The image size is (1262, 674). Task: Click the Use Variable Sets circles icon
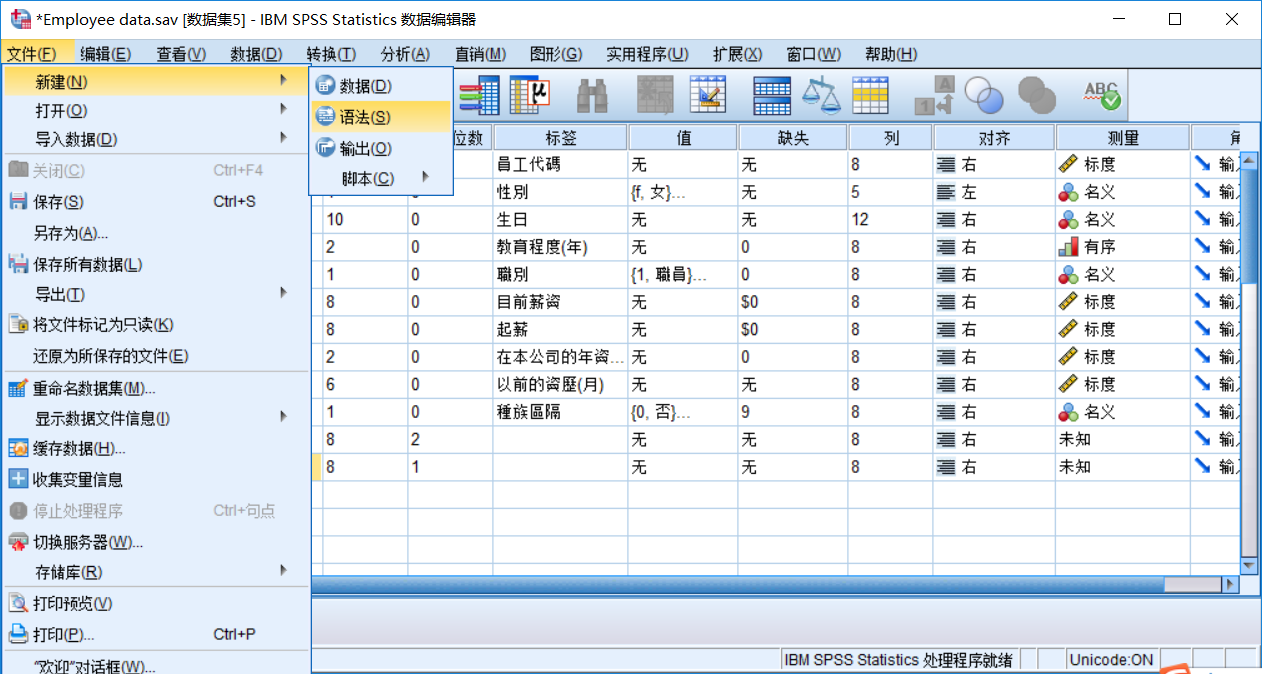pos(984,95)
